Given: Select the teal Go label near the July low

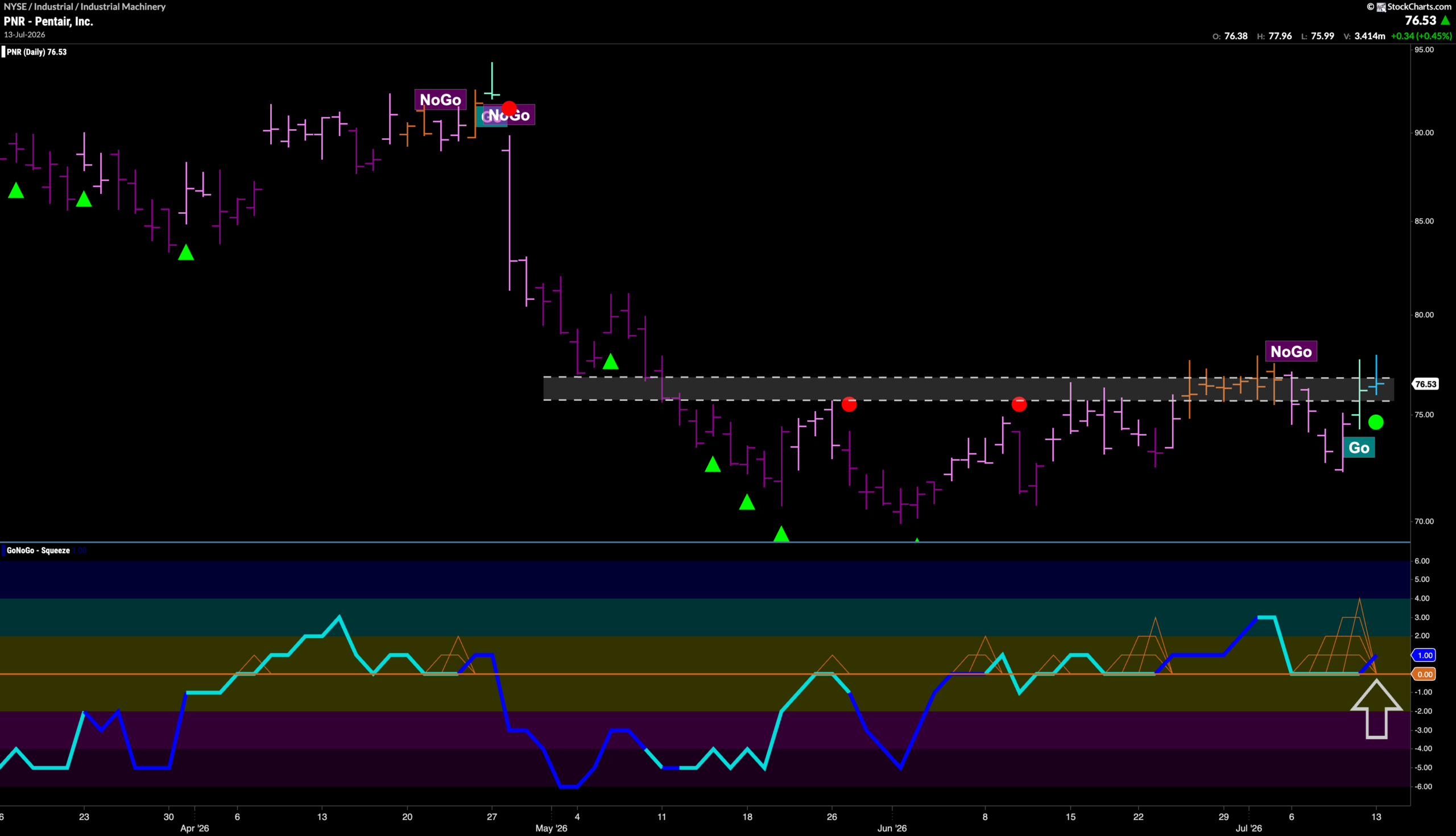Looking at the screenshot, I should click(1359, 448).
